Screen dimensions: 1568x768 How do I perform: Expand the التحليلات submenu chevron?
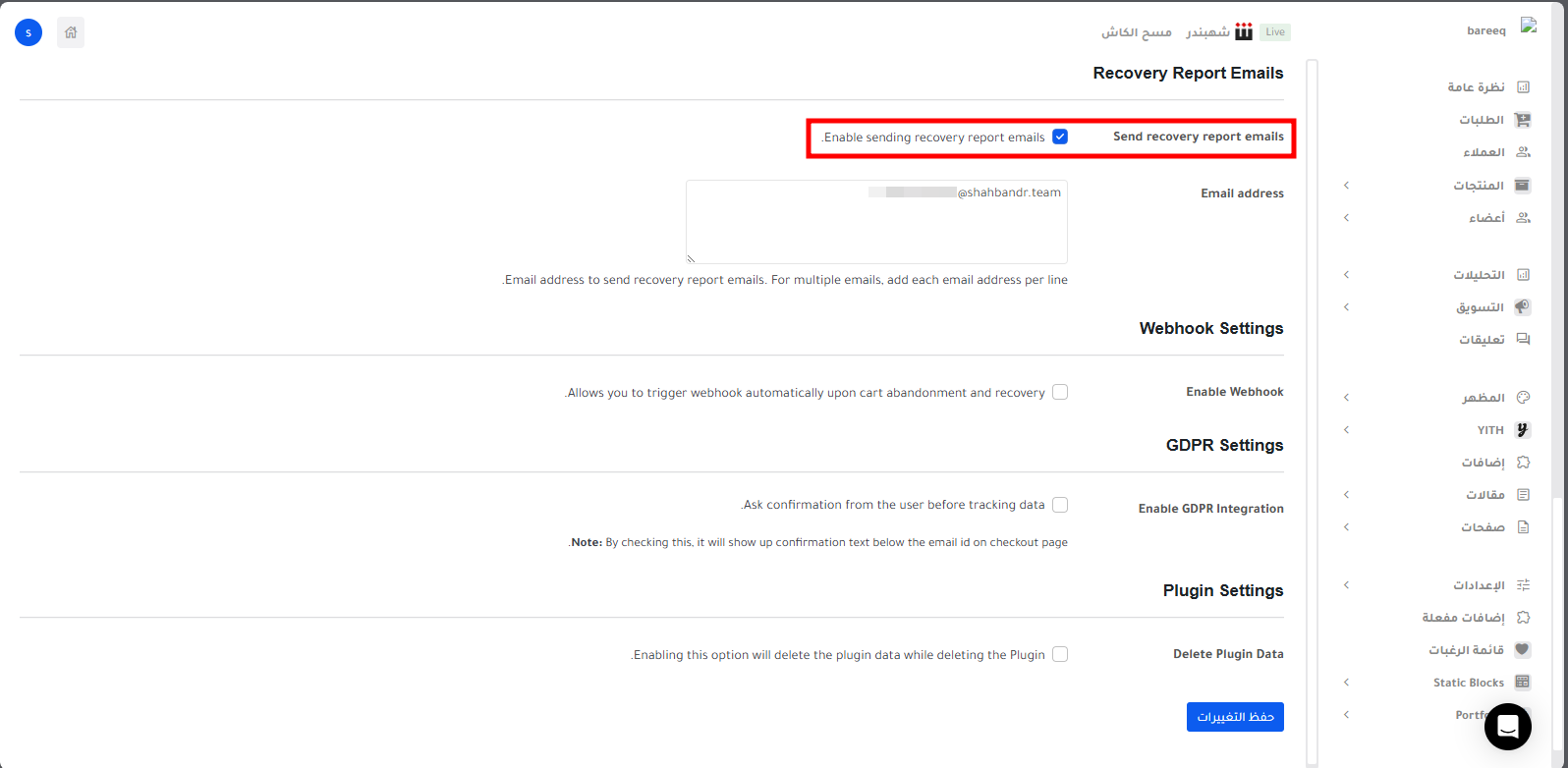1346,275
